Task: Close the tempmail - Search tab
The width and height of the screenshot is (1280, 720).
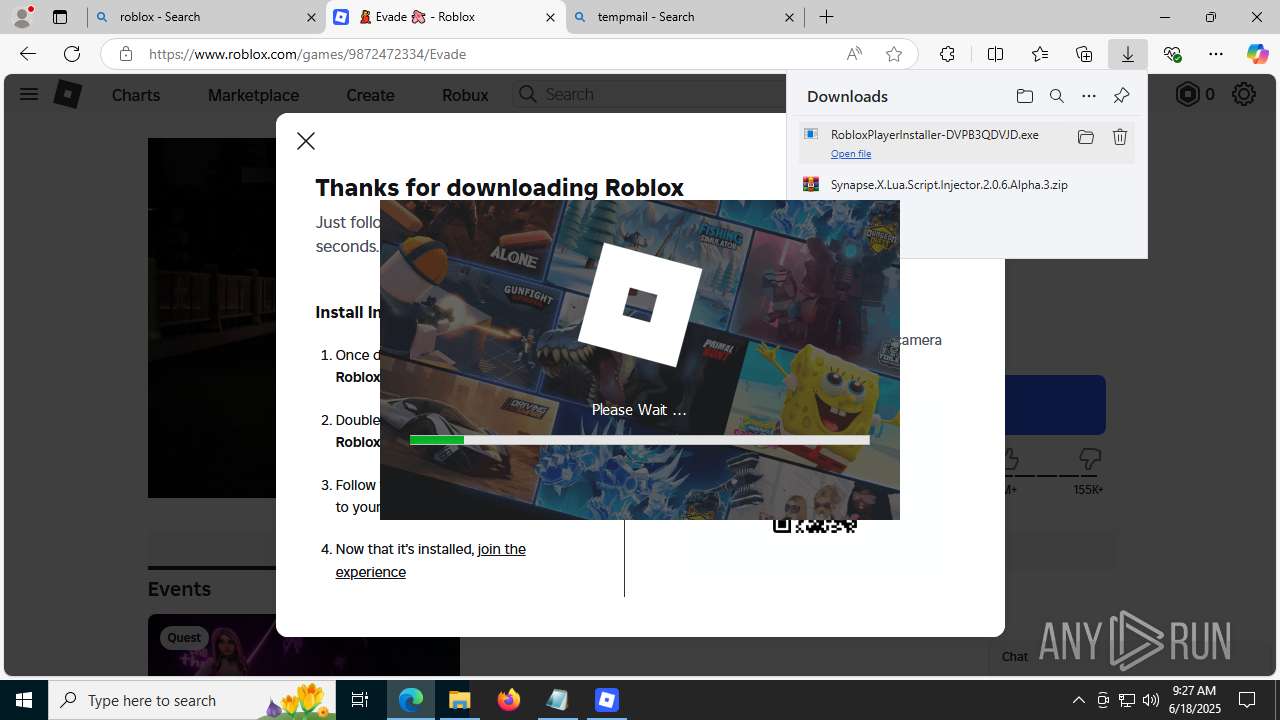Action: 789,17
